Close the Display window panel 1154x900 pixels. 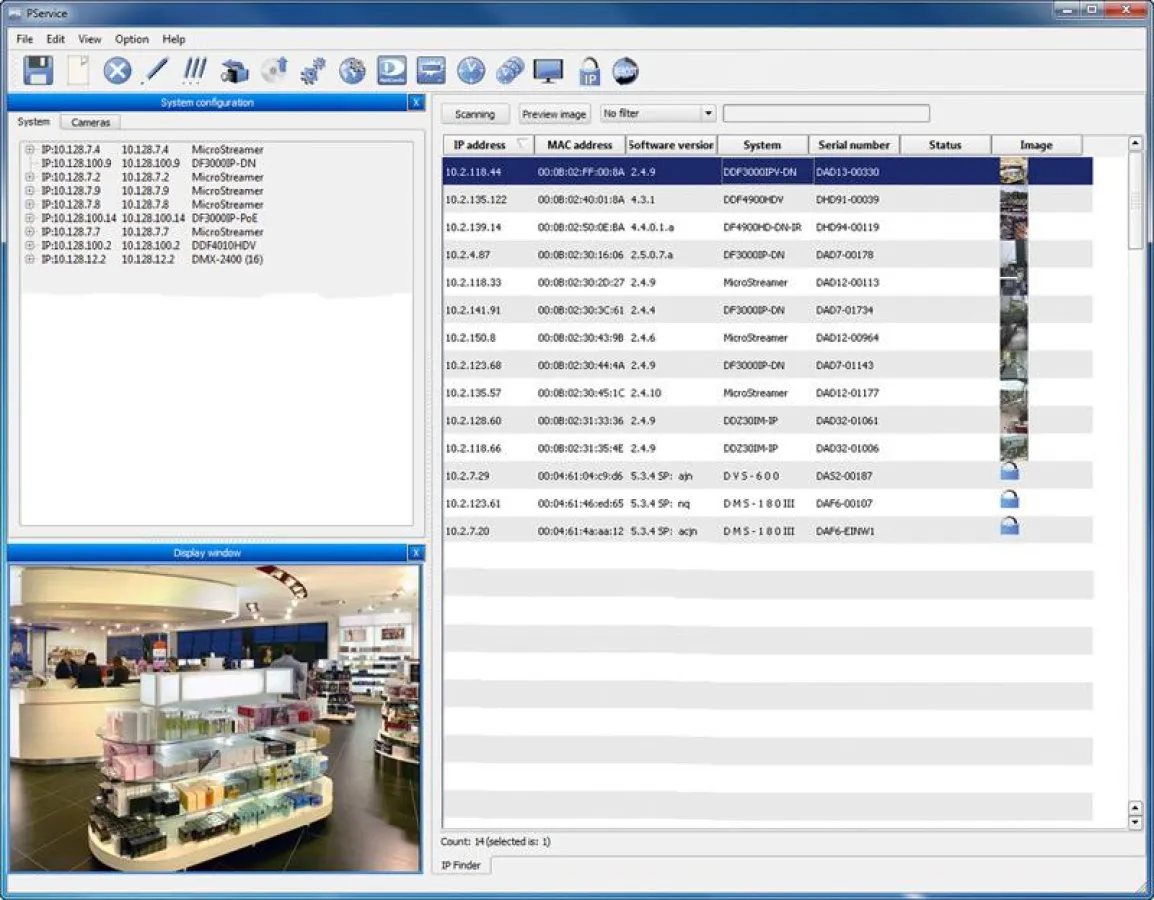coord(416,552)
